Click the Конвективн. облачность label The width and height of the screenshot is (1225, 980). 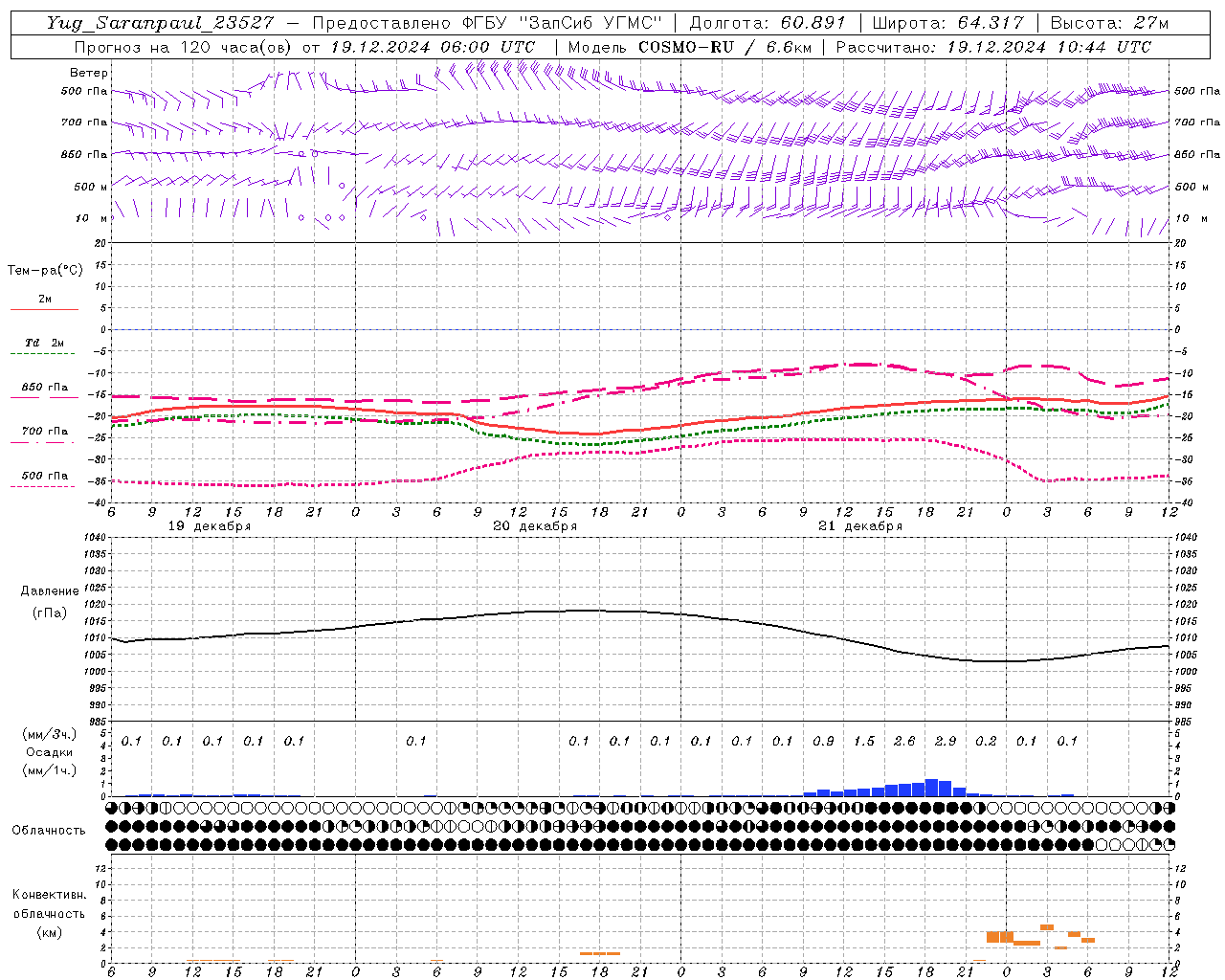click(49, 904)
